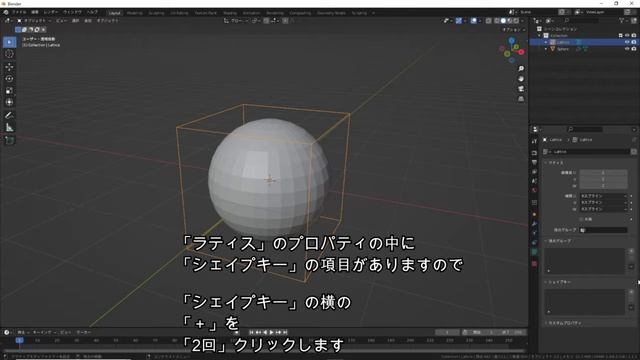Viewport: 640px width, 360px height.
Task: Toggle the camera view icon in viewport
Action: coord(521,89)
